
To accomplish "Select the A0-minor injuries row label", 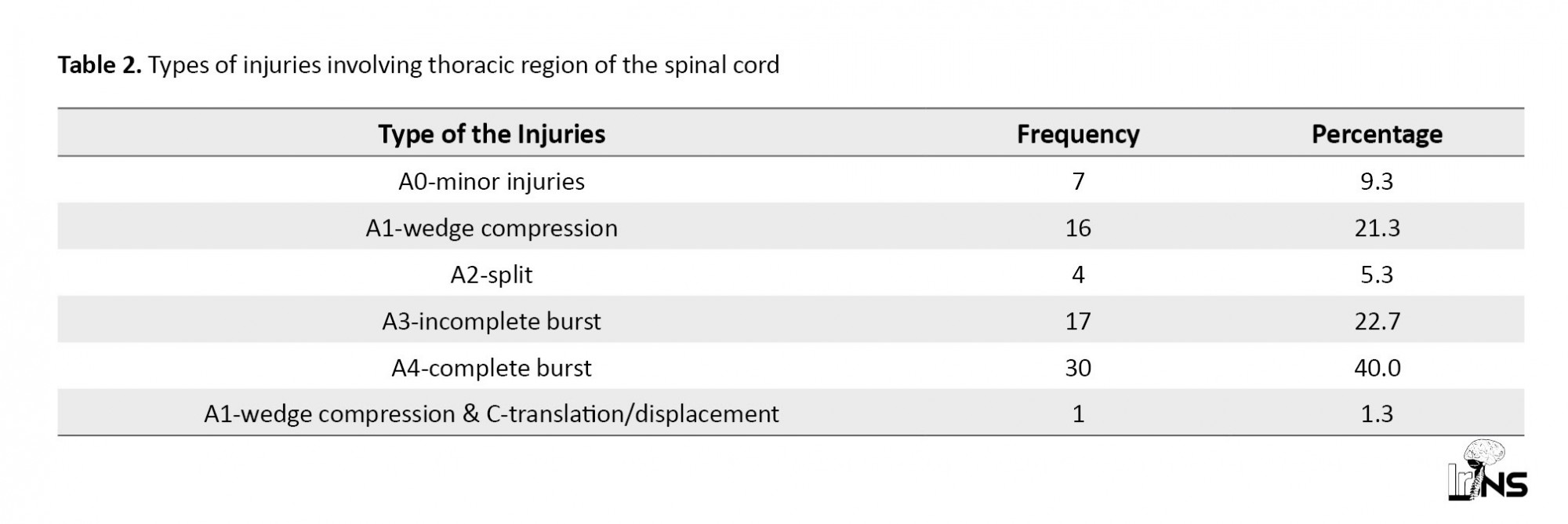I will (x=492, y=181).
